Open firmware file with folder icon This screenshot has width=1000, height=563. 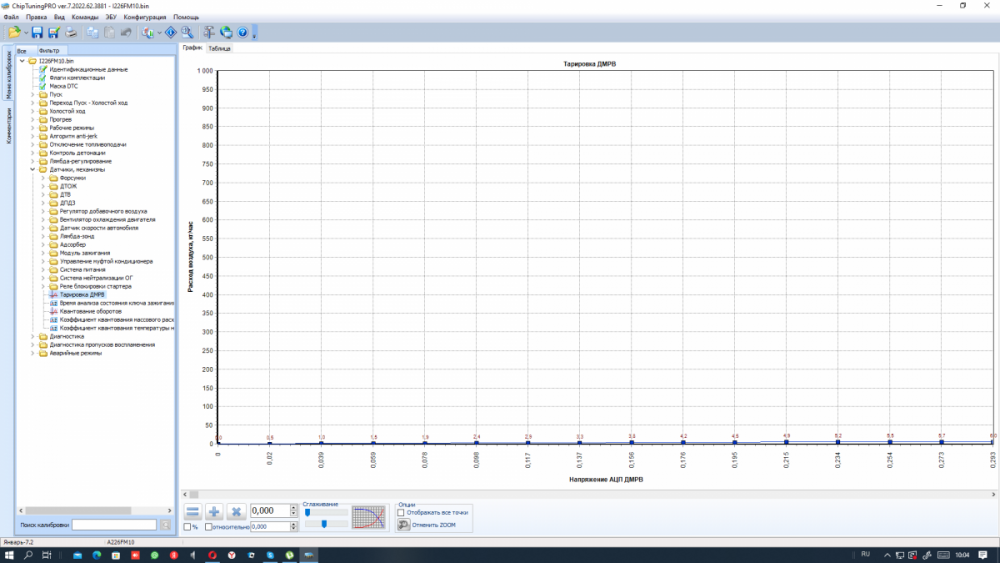pyautogui.click(x=14, y=32)
